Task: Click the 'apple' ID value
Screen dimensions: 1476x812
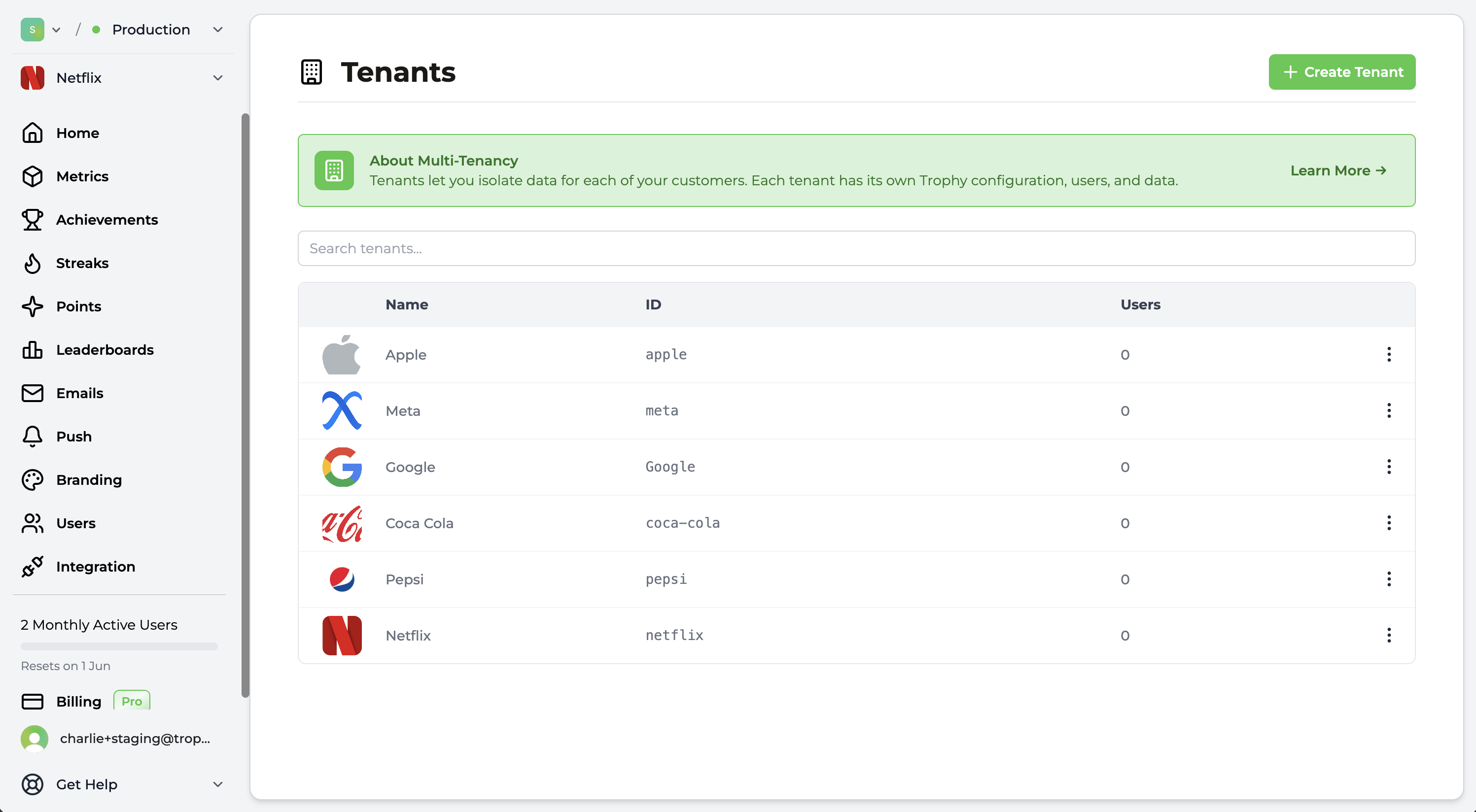Action: [667, 355]
